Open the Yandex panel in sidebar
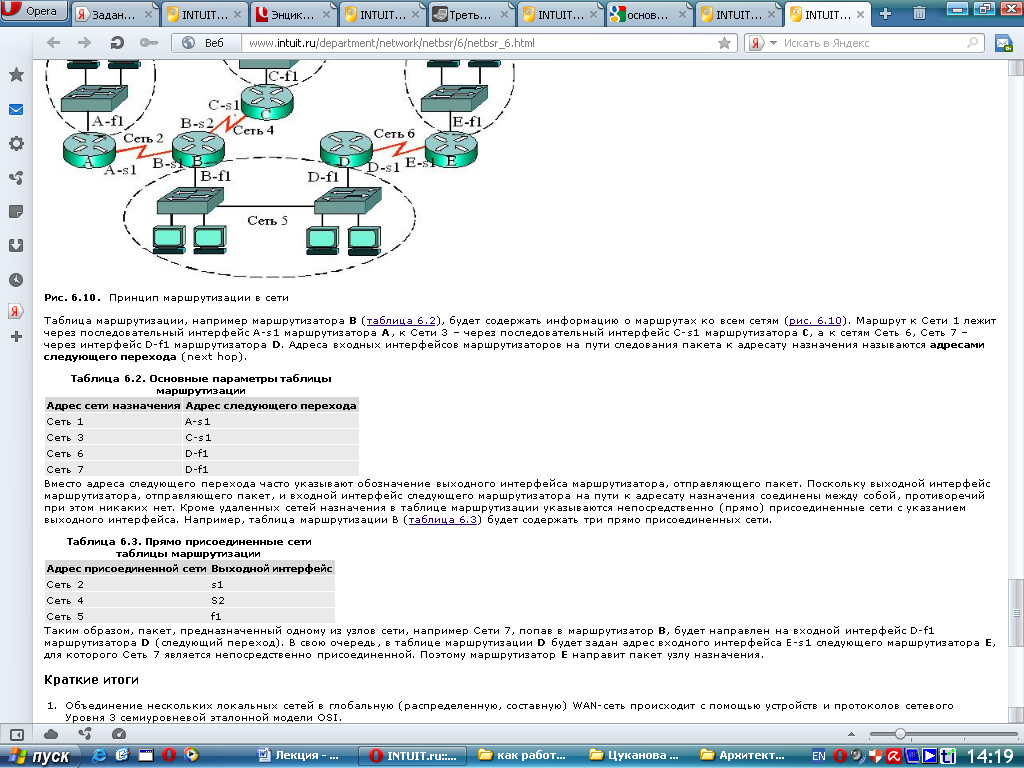Screen dimensions: 1024x768 16,311
